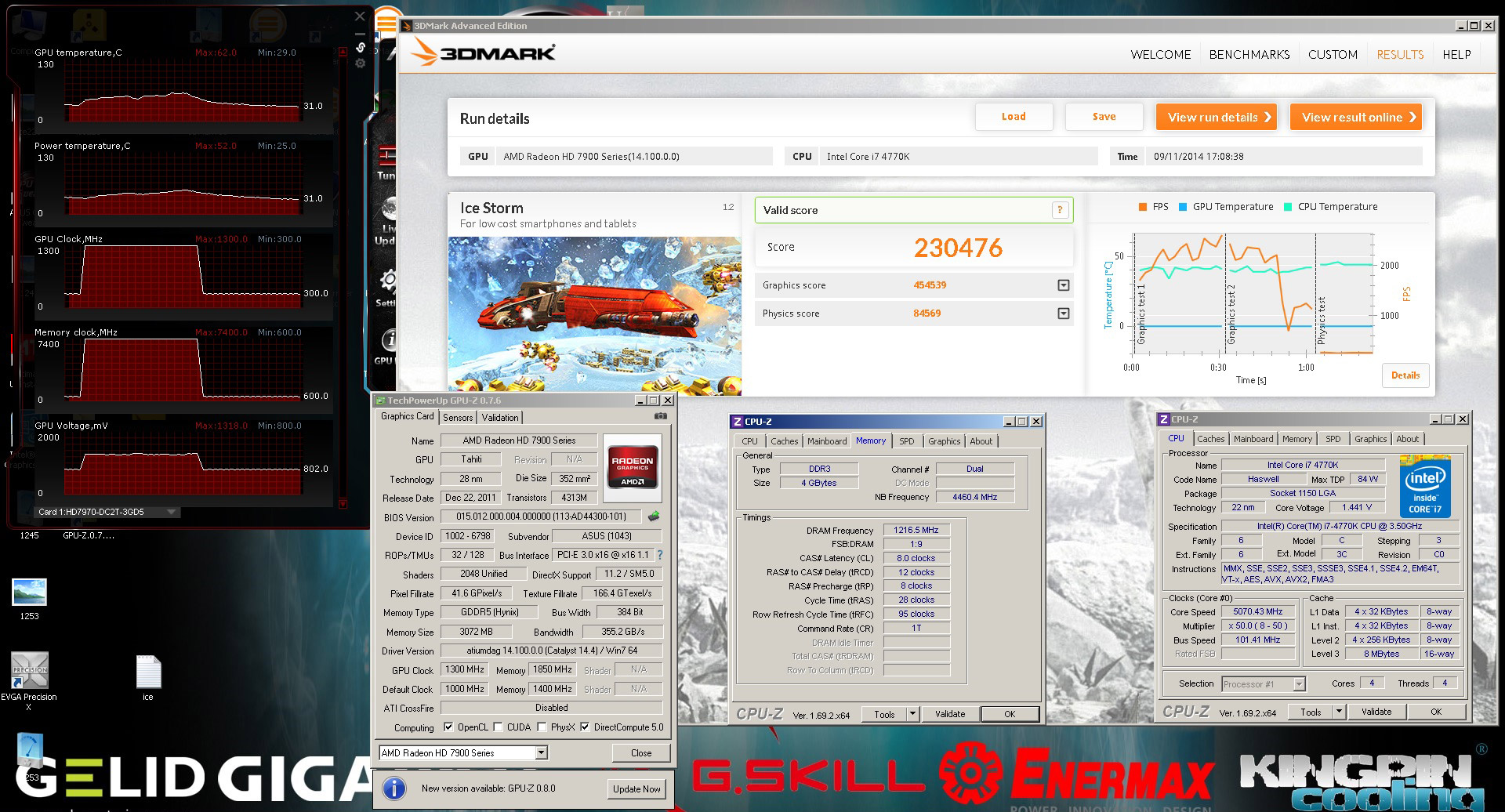This screenshot has width=1505, height=812.
Task: Click the GPU-Z screenshot camera icon
Action: [x=661, y=416]
